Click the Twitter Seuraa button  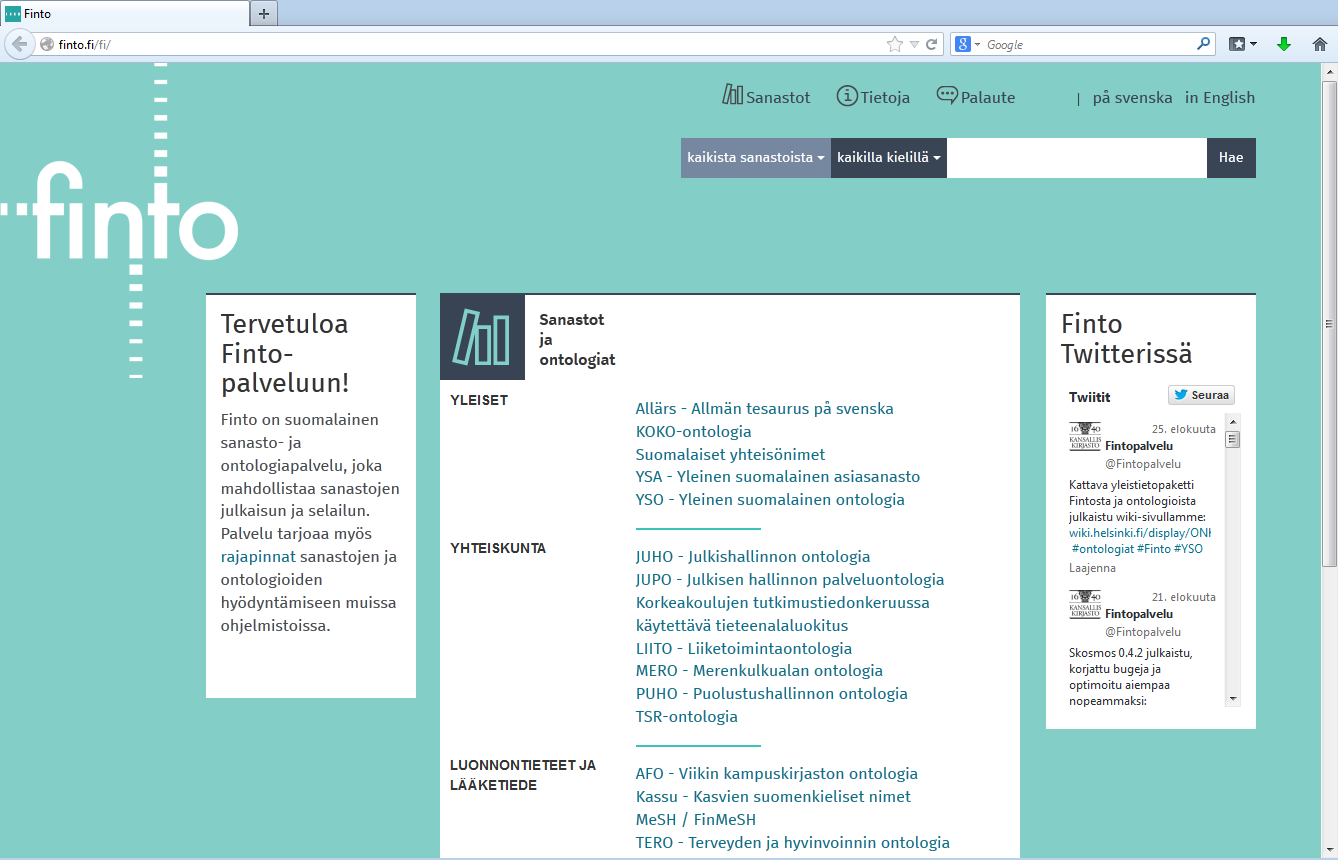click(1202, 395)
